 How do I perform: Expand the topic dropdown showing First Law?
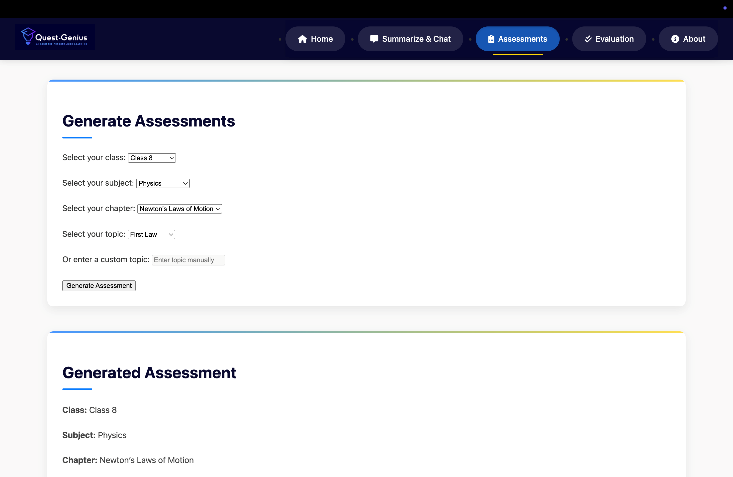[152, 234]
